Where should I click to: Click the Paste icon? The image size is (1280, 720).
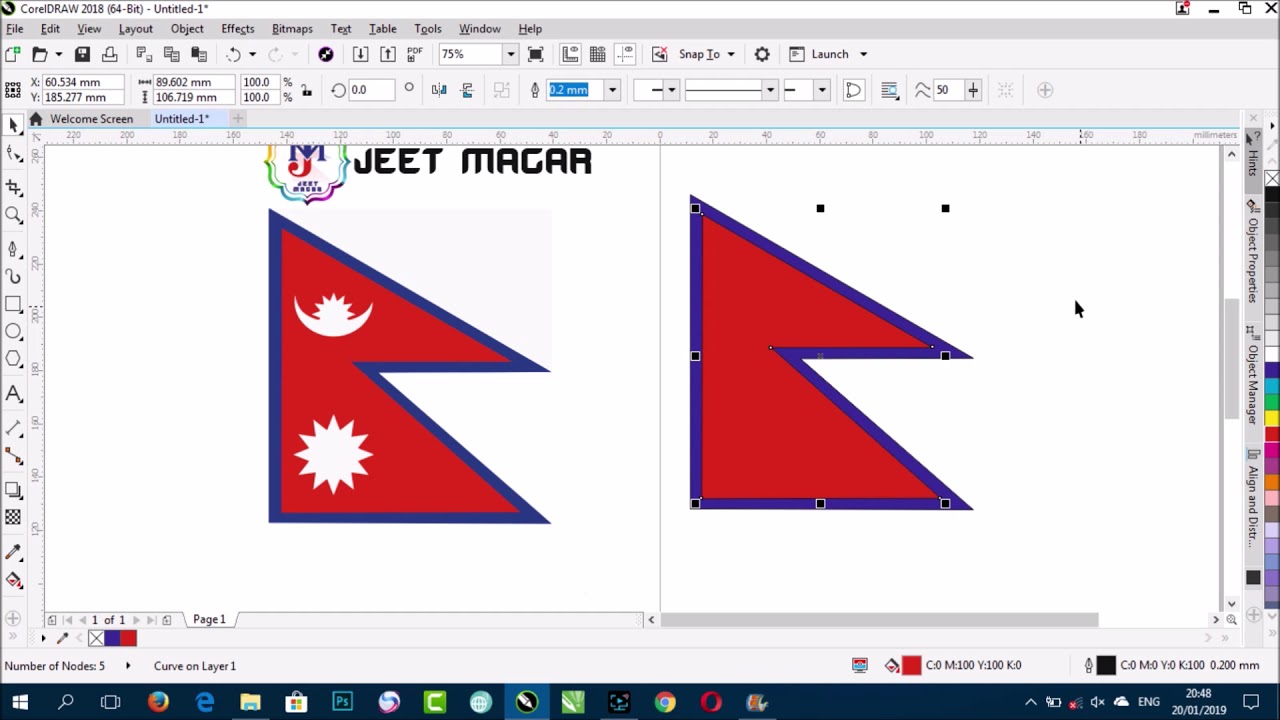[x=199, y=54]
